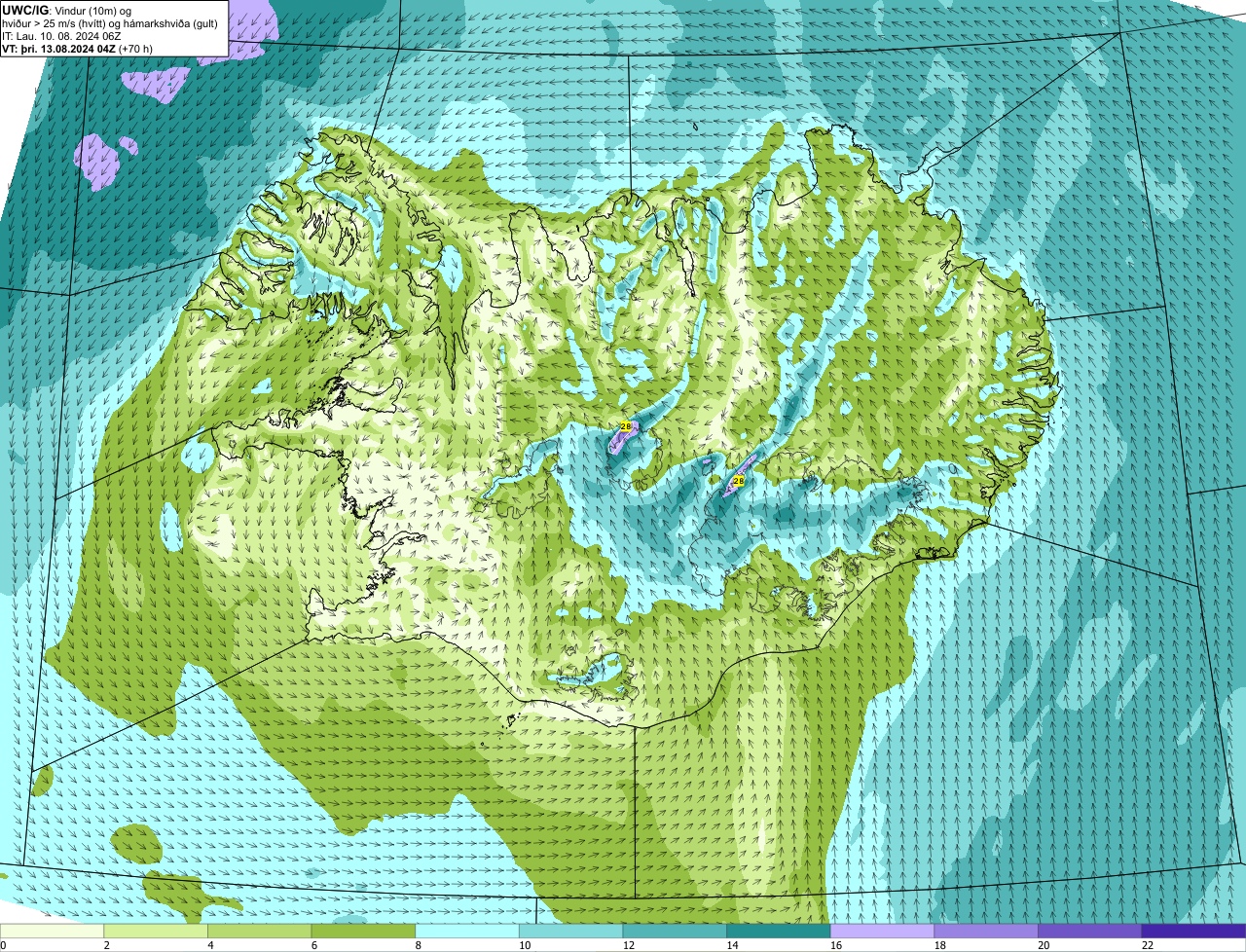The height and width of the screenshot is (952, 1246).
Task: Click the legend scale label '8'
Action: [418, 945]
